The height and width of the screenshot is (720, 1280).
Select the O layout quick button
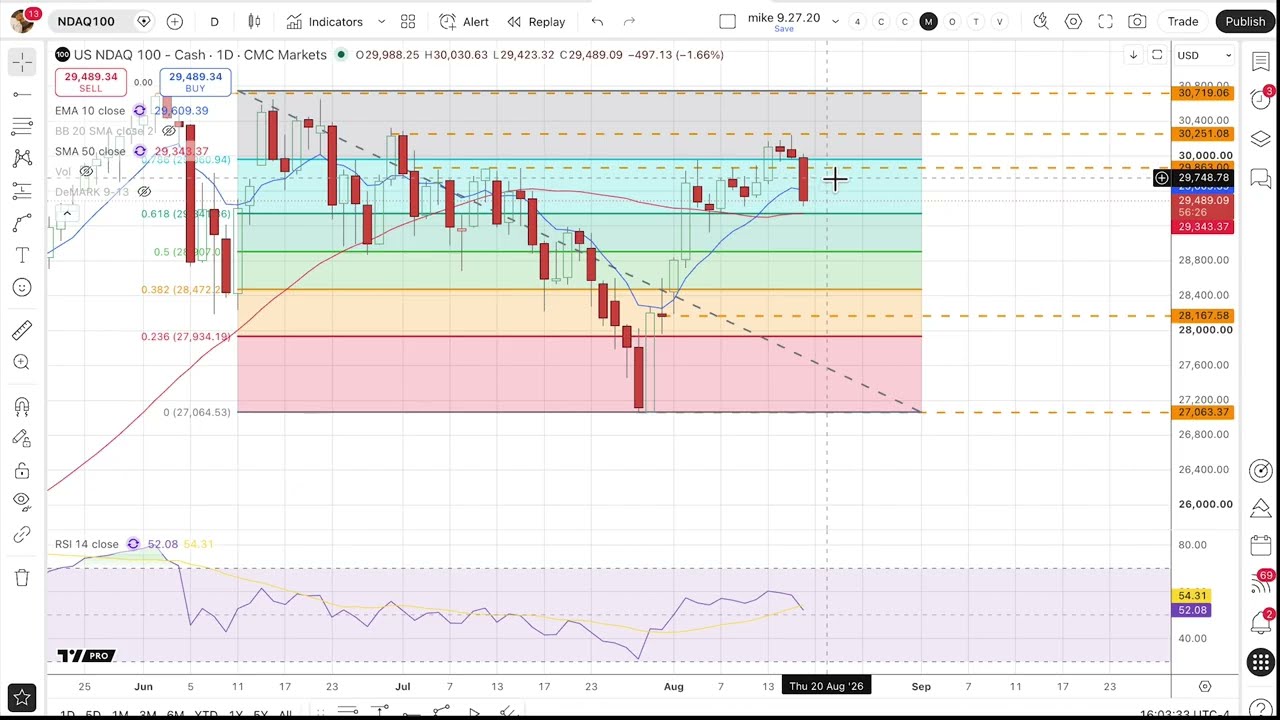point(952,21)
